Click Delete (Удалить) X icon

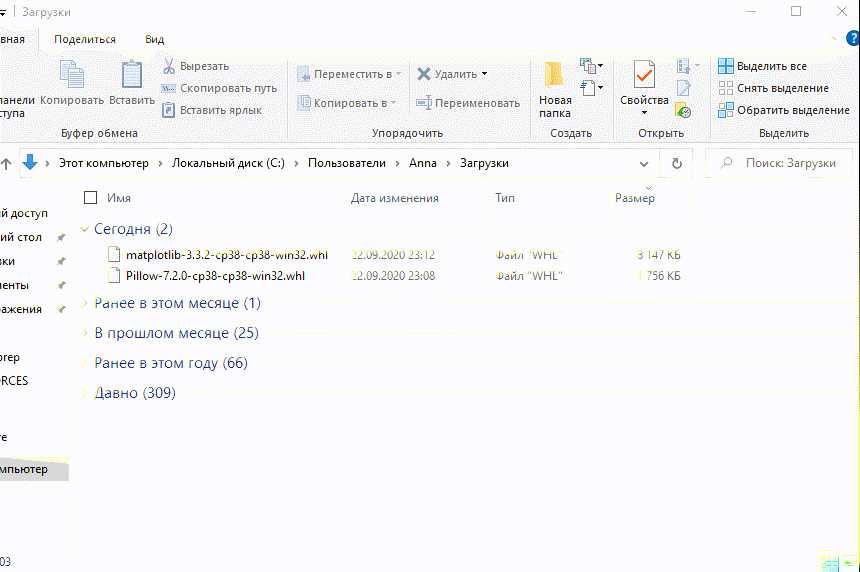(423, 74)
